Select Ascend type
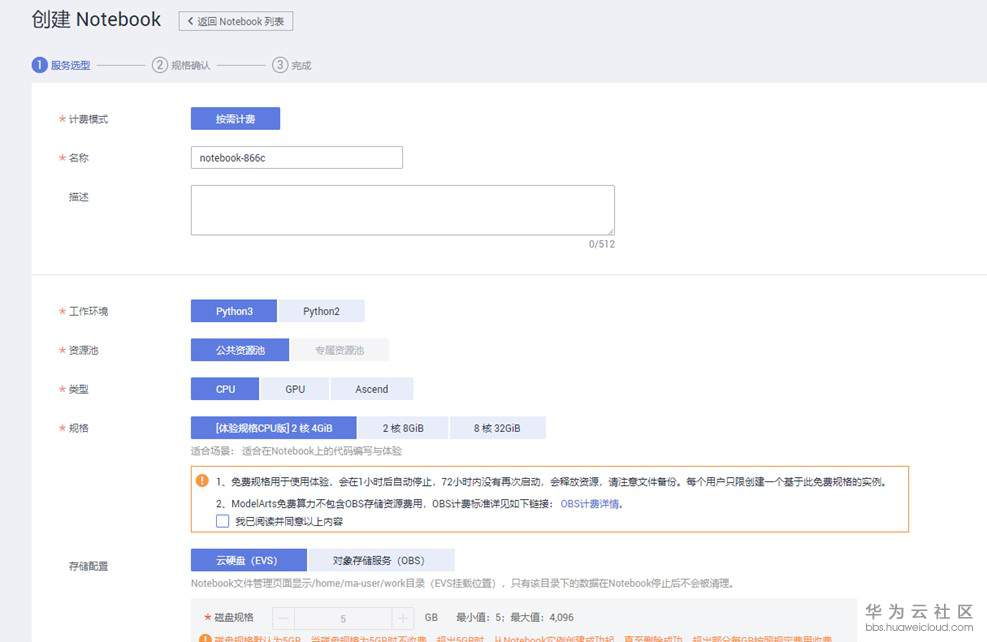The width and height of the screenshot is (987, 642). (x=371, y=389)
